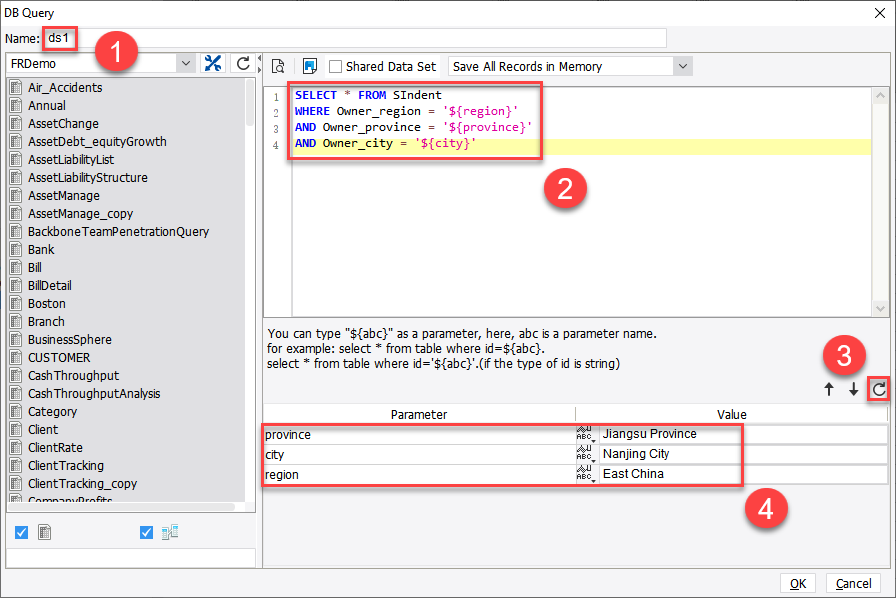Click the ds1 name input field
896x598 pixels.
(59, 38)
